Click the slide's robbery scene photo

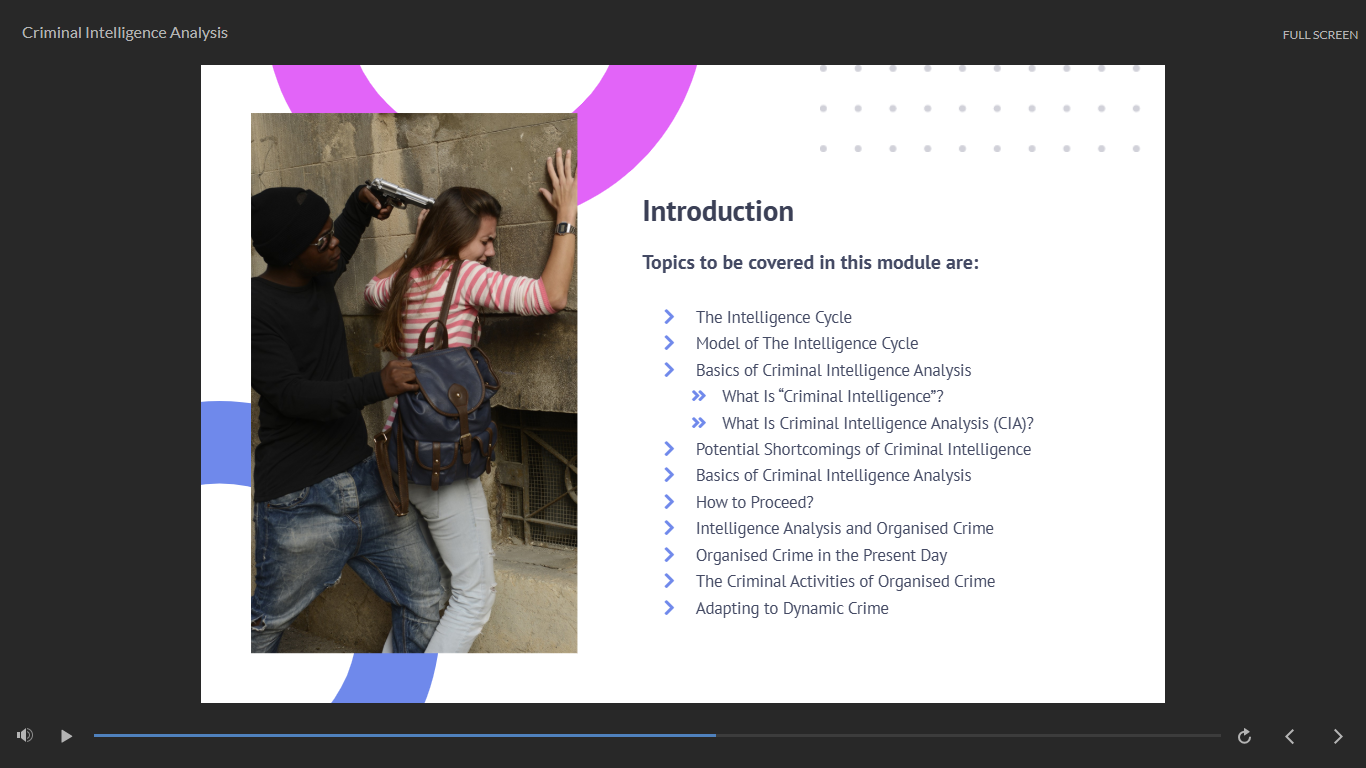(x=414, y=383)
